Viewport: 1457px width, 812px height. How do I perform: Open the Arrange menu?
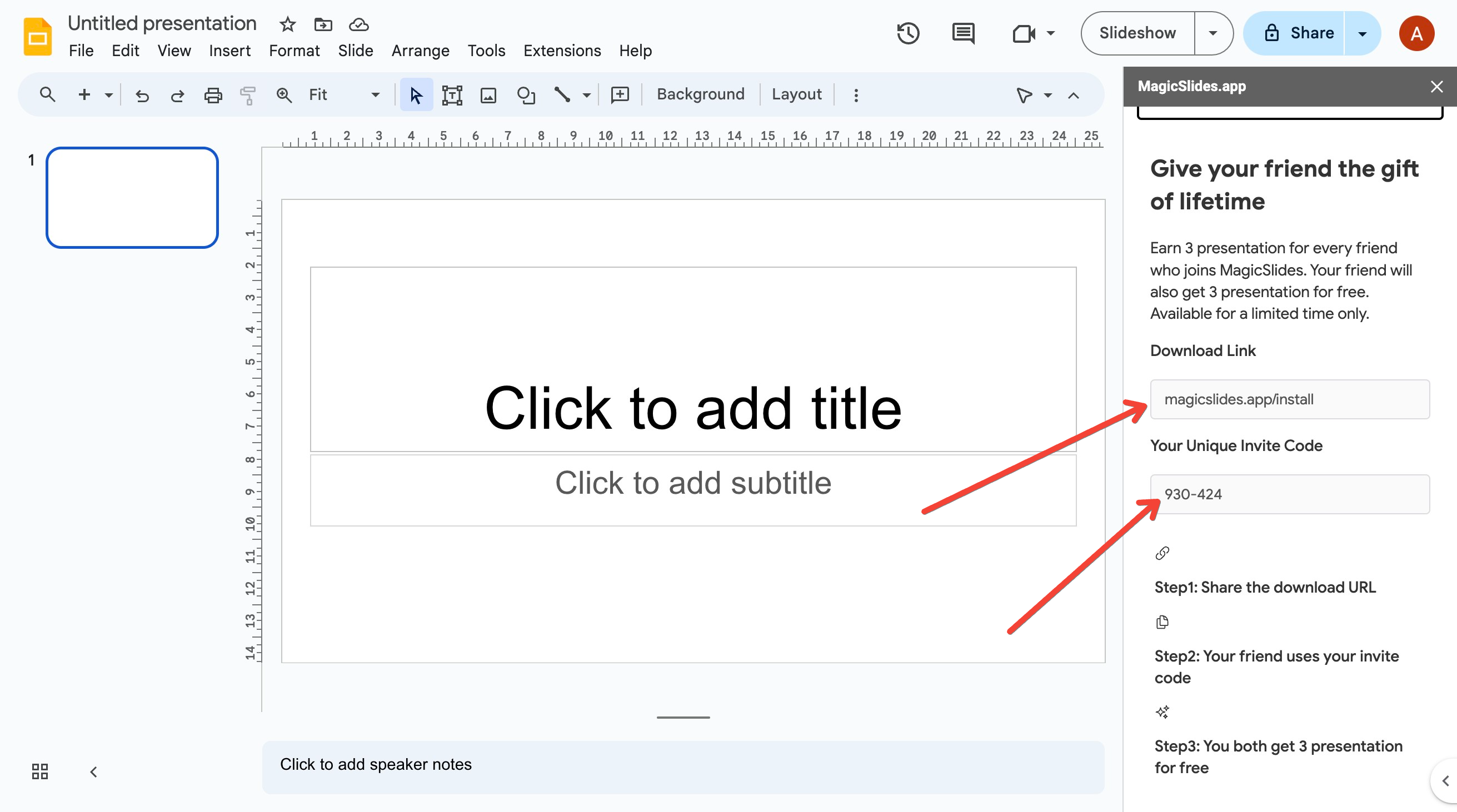tap(420, 51)
